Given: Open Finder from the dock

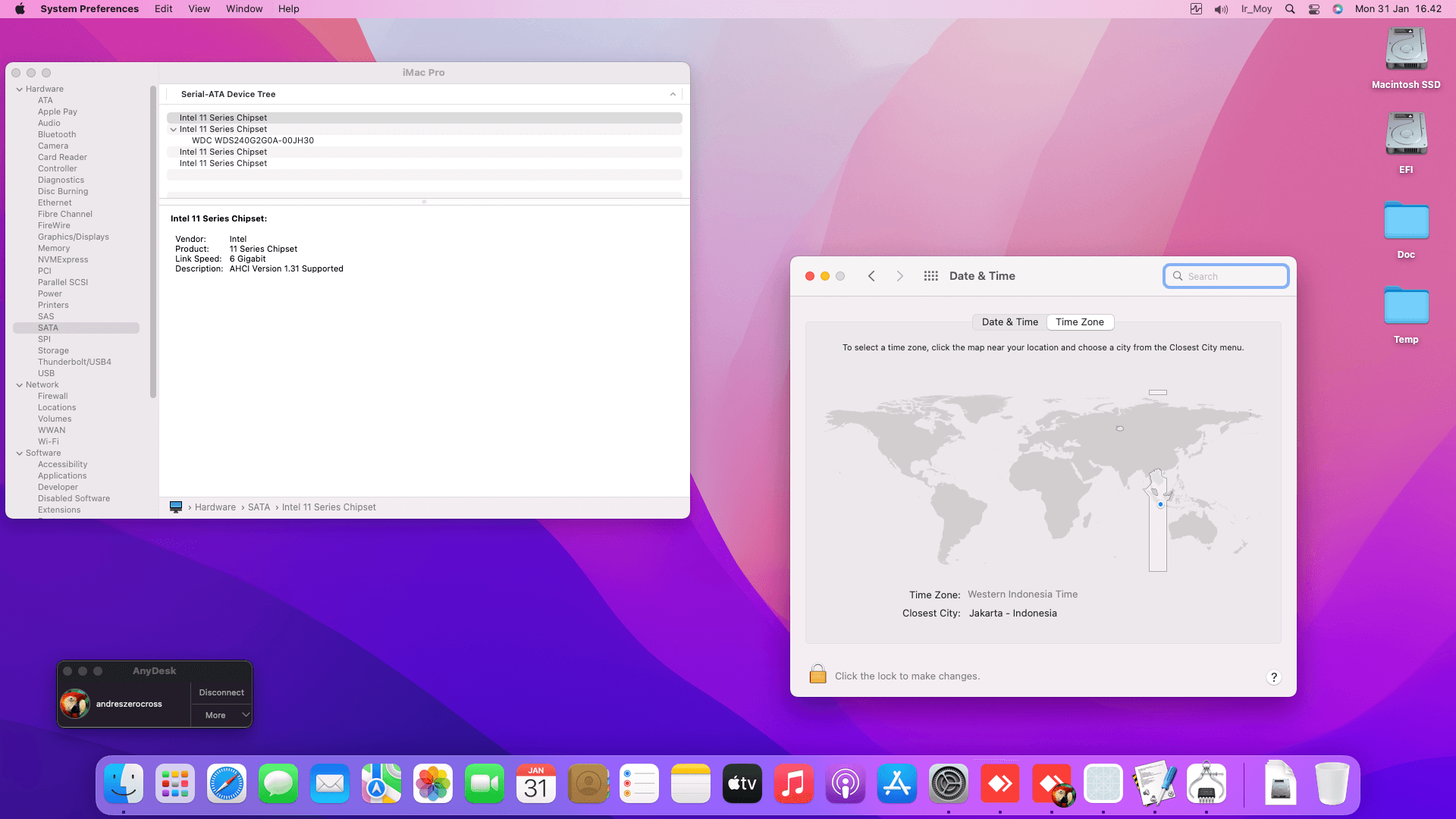Looking at the screenshot, I should point(124,783).
